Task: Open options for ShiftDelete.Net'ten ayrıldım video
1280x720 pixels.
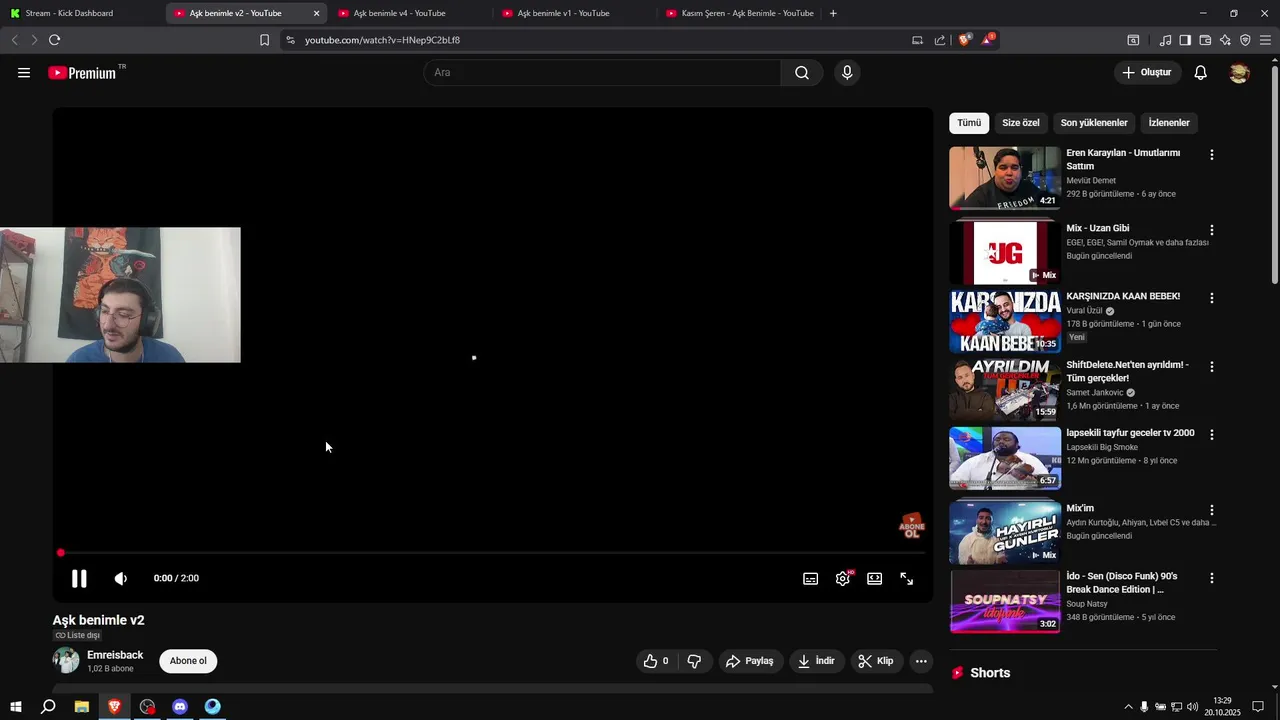Action: pyautogui.click(x=1212, y=367)
